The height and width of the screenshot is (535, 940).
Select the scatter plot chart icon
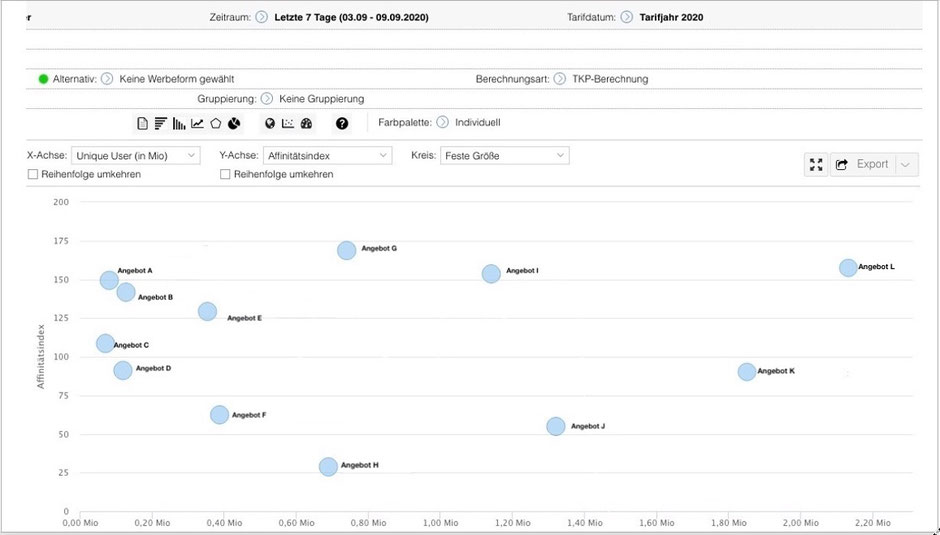point(288,124)
